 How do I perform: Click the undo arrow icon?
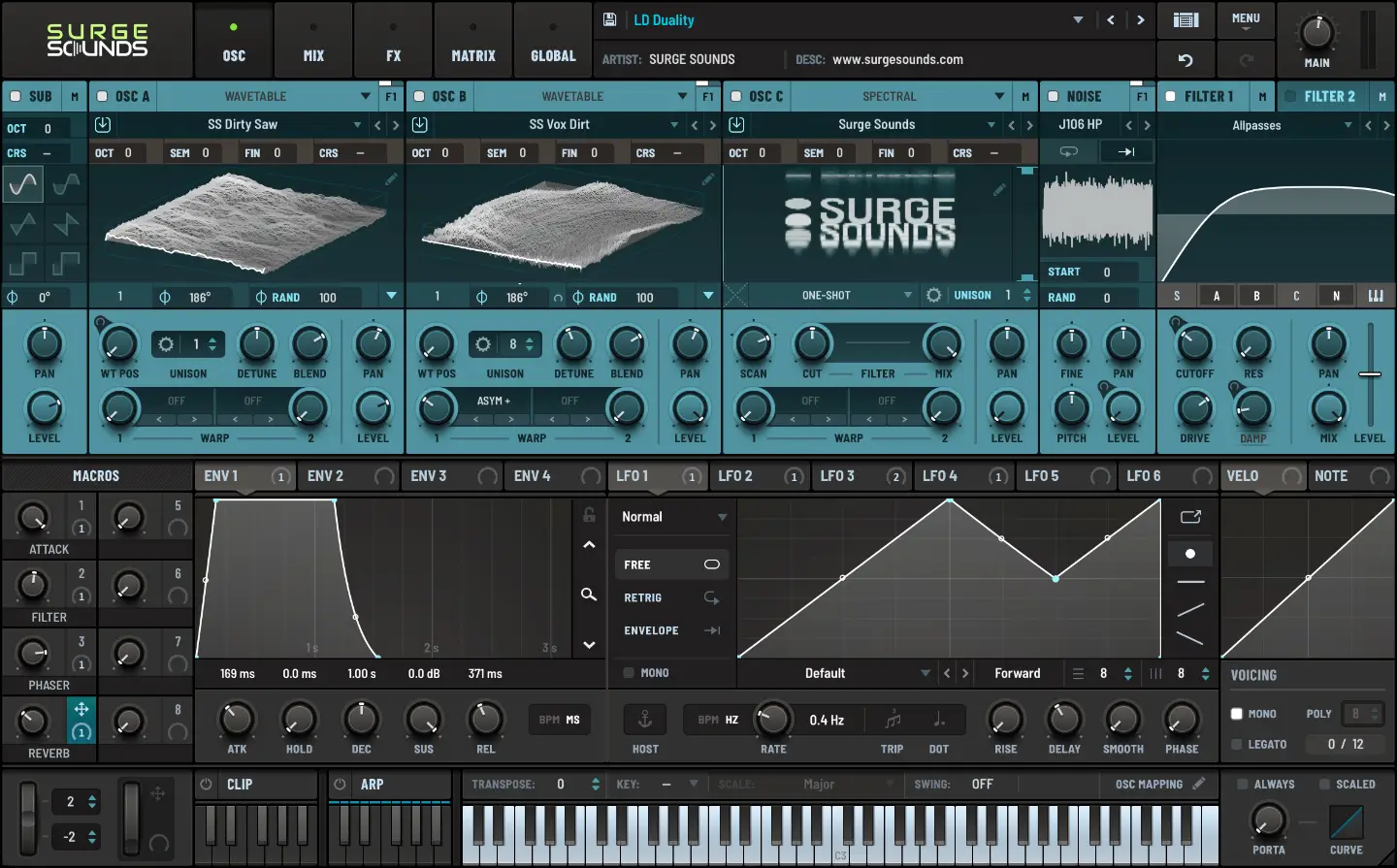coord(1186,60)
